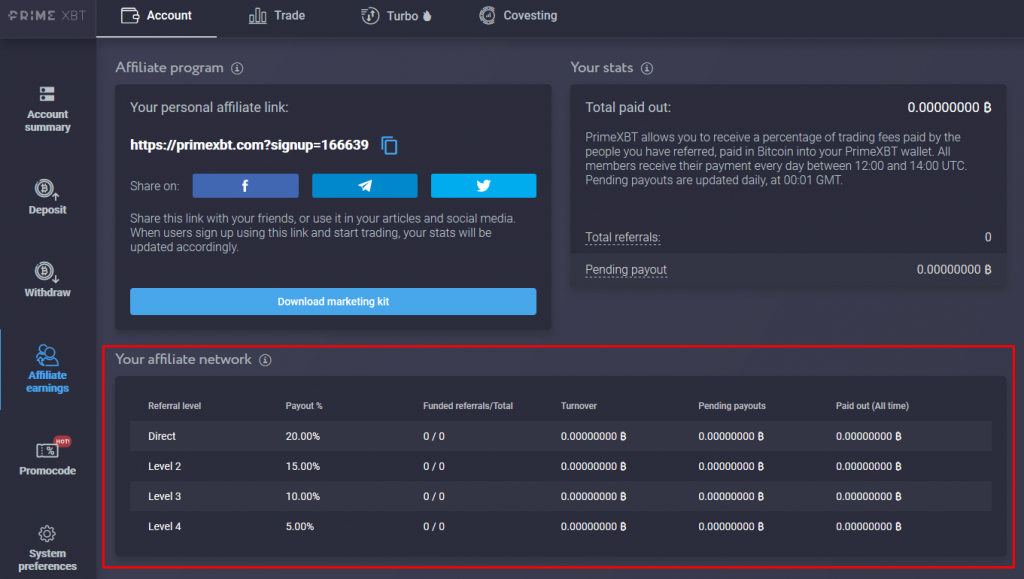Open the Account tab
The width and height of the screenshot is (1024, 579).
click(157, 16)
